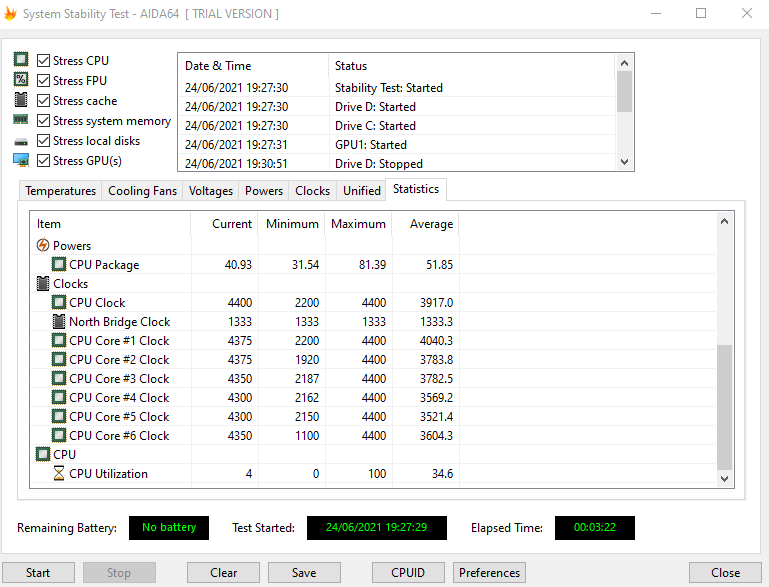Click the CPU Core #6 Clock icon

coord(59,435)
